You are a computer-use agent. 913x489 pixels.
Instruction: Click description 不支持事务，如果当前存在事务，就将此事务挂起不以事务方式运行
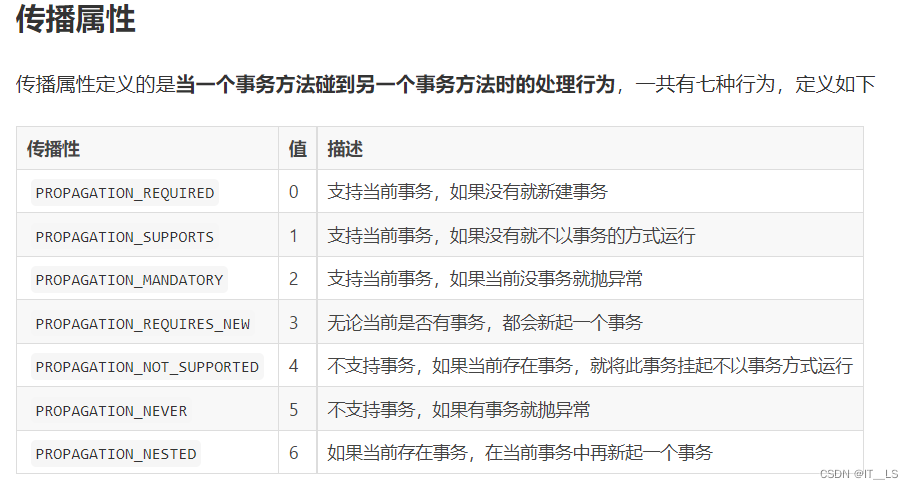pyautogui.click(x=590, y=366)
